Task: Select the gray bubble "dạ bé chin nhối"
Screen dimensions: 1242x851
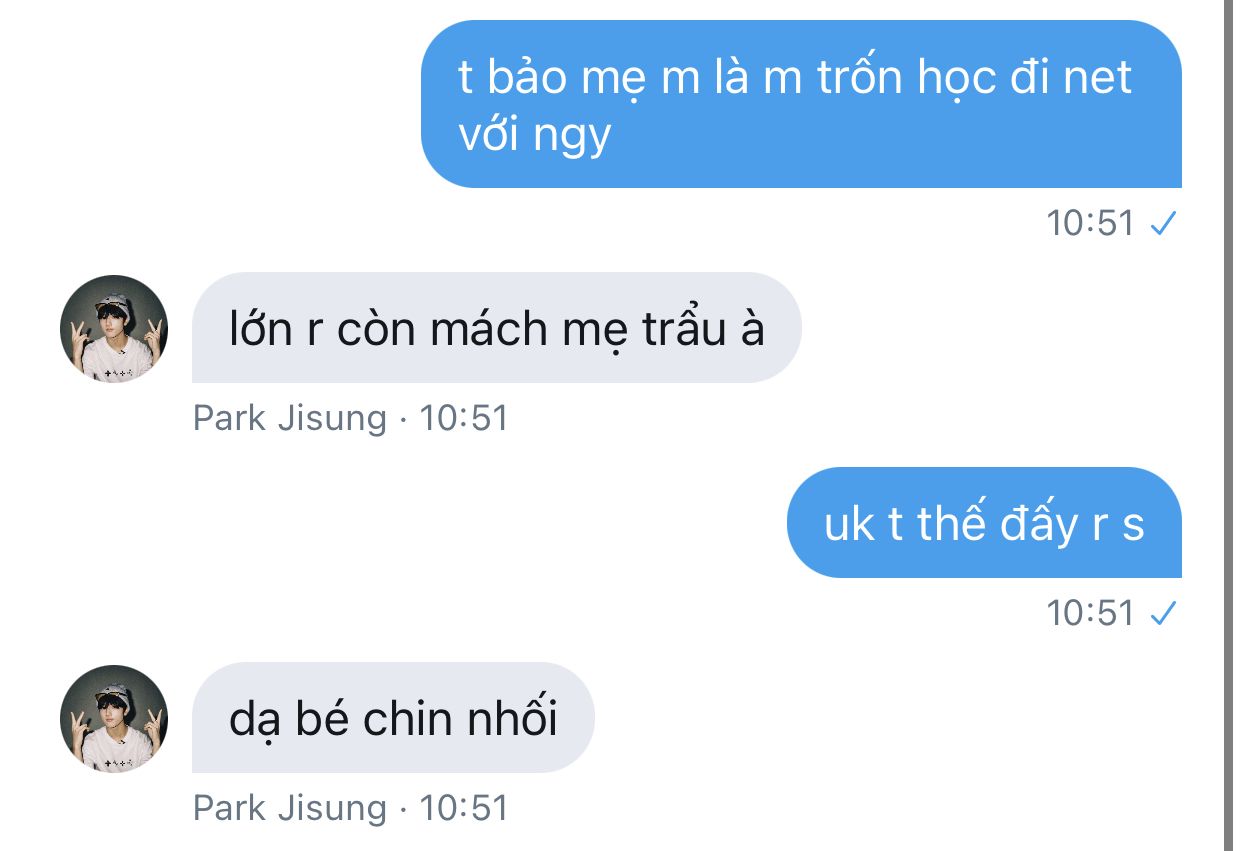Action: pos(393,718)
